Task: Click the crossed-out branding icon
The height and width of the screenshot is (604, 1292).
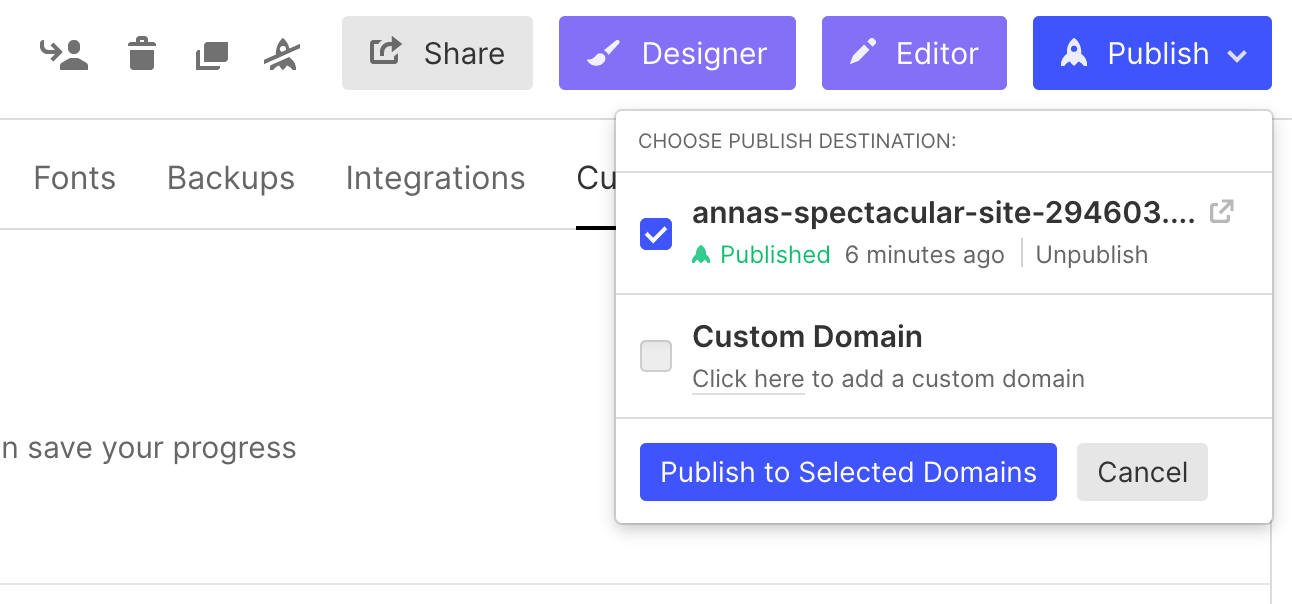Action: click(281, 55)
